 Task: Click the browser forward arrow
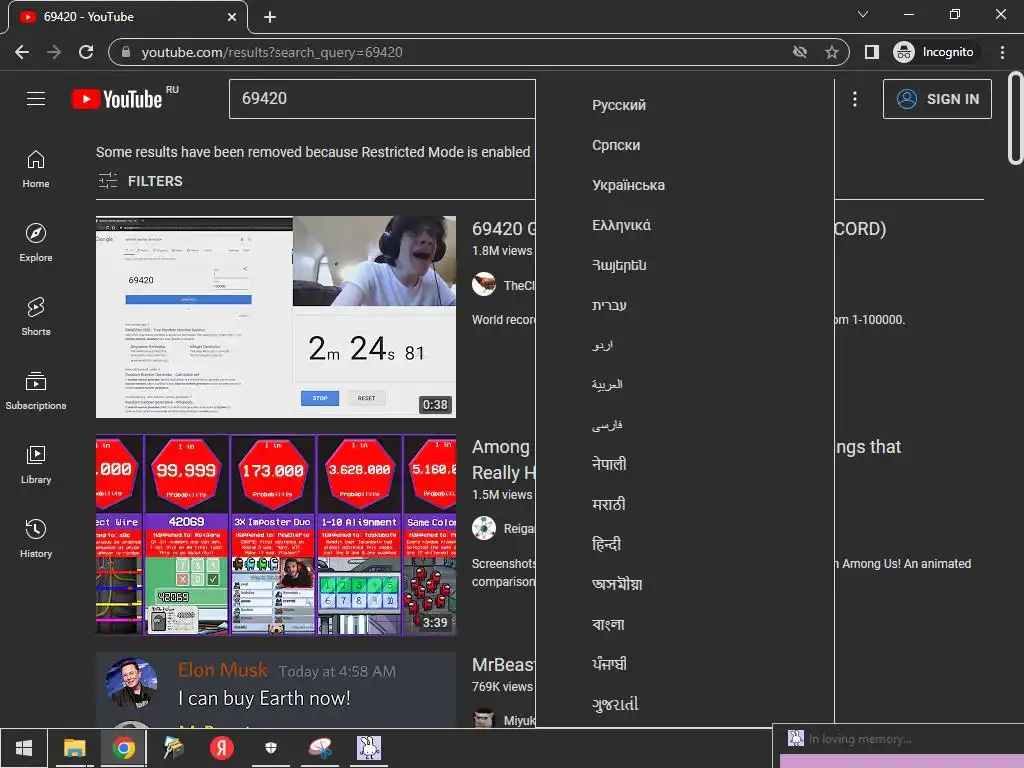coord(54,52)
